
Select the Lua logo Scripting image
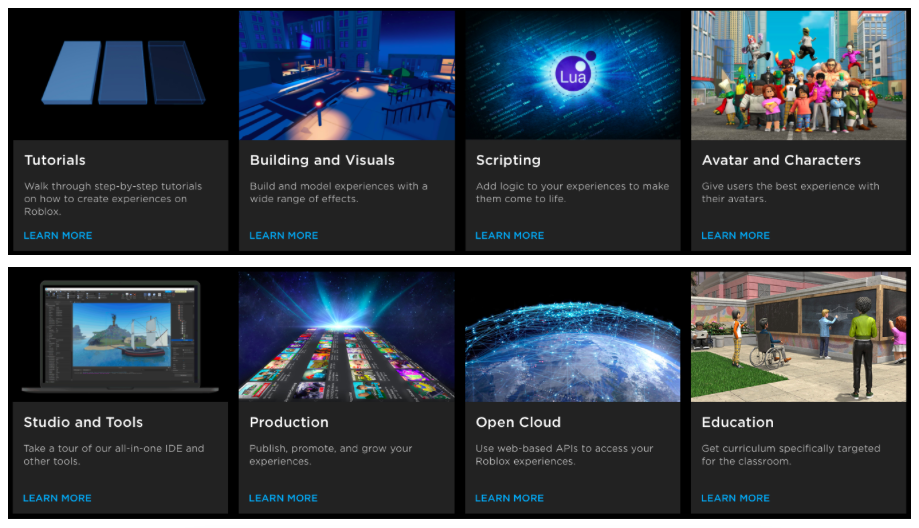point(573,74)
